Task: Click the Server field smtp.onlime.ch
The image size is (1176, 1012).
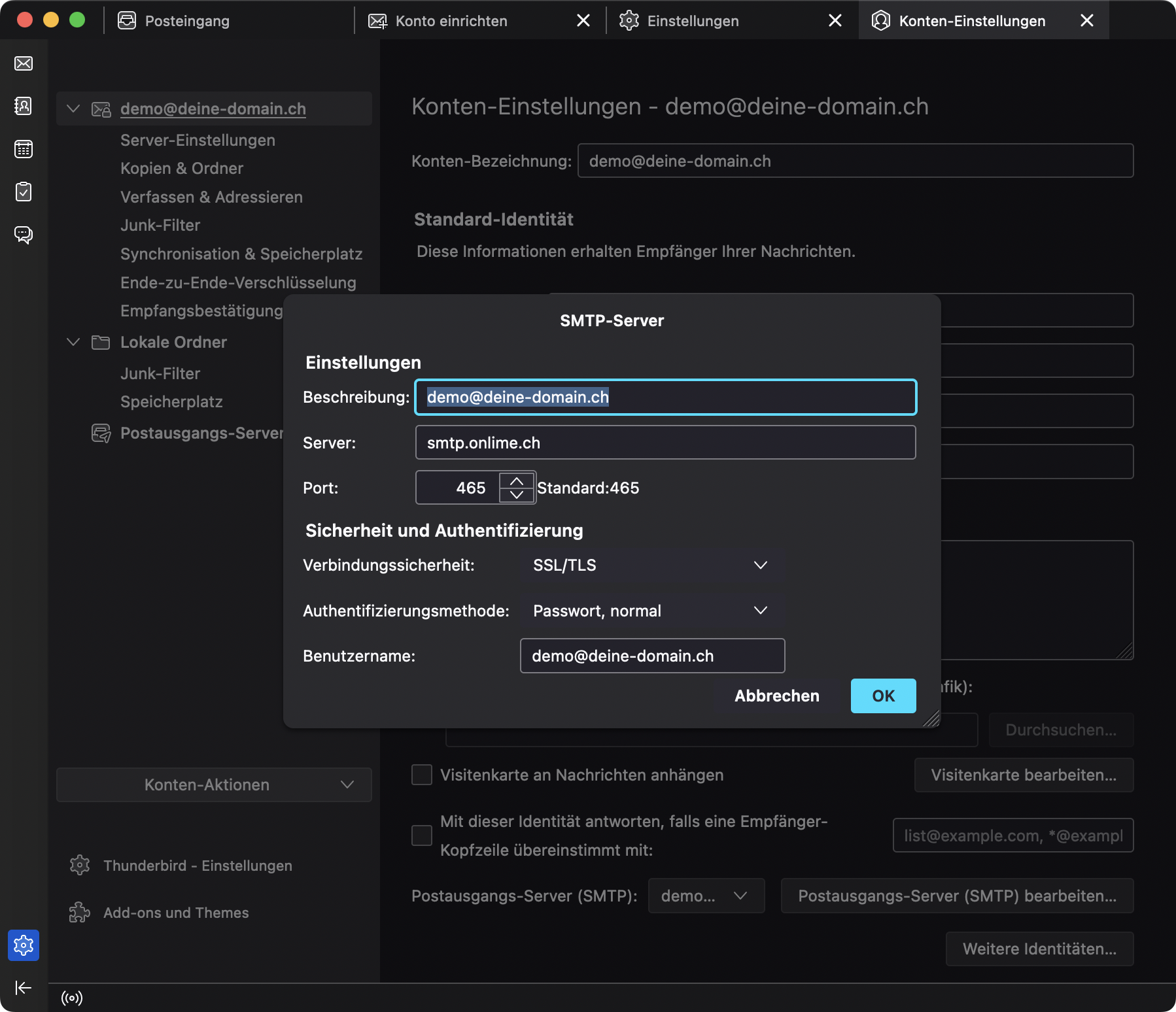Action: pos(666,443)
